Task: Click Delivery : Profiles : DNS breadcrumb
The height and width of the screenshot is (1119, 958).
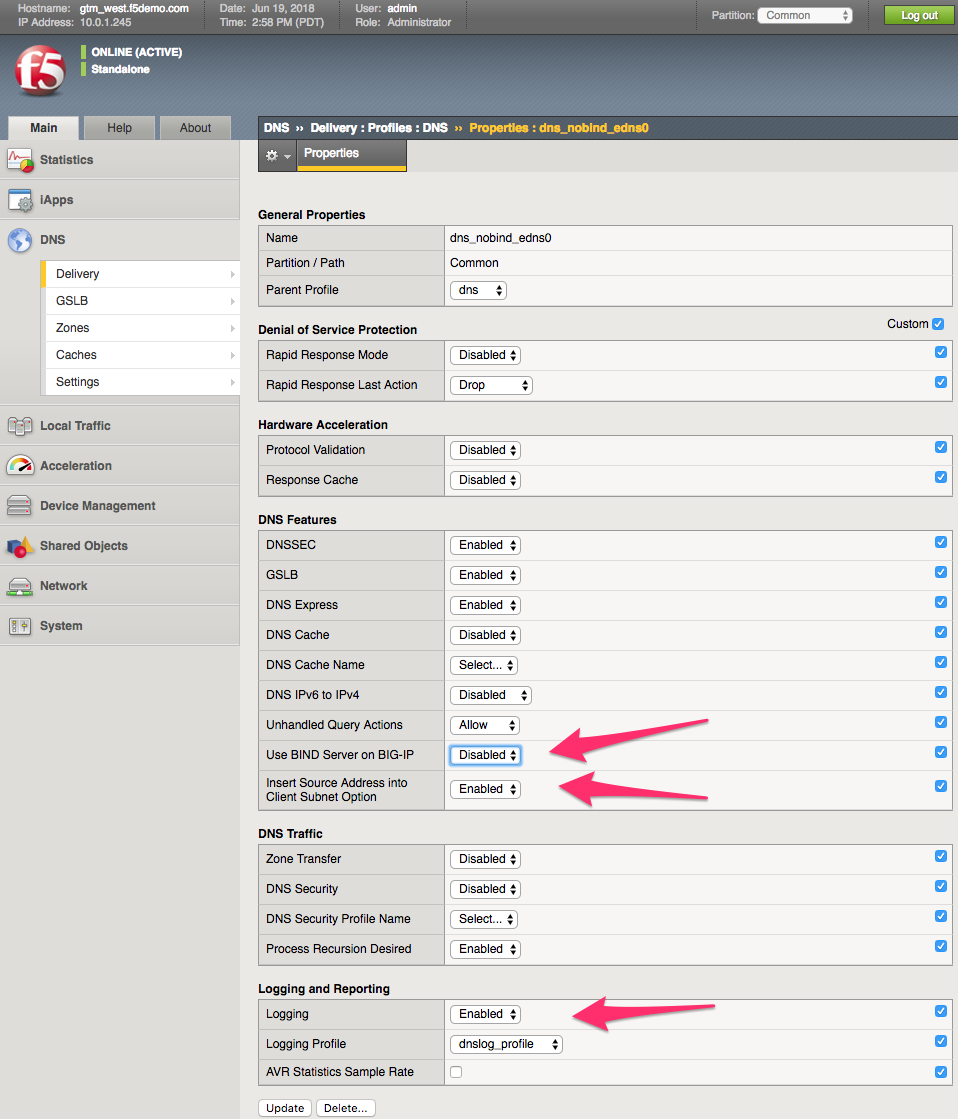Action: pyautogui.click(x=379, y=128)
